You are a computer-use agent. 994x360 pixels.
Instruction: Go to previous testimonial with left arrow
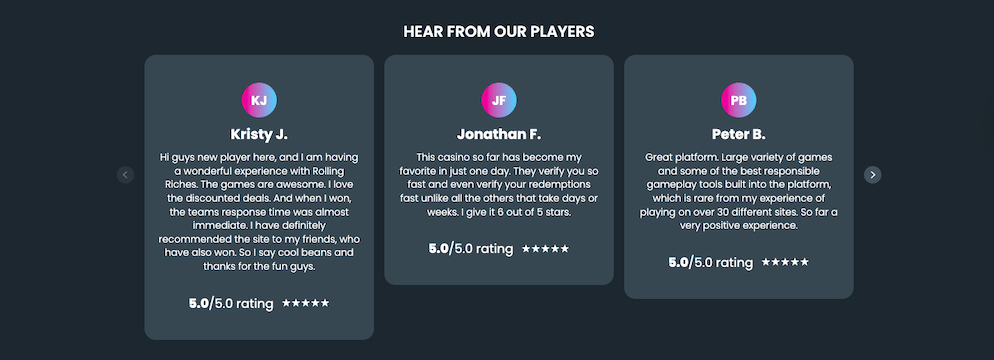[x=126, y=174]
